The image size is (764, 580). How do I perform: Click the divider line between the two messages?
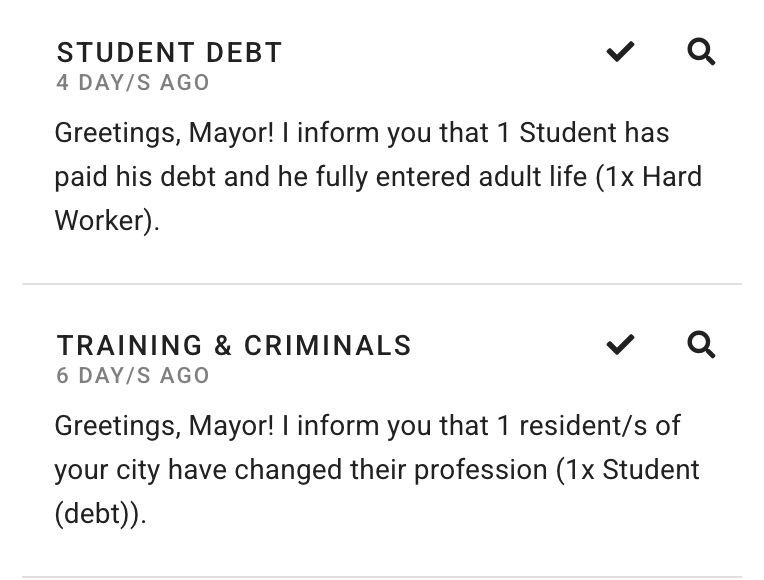382,283
